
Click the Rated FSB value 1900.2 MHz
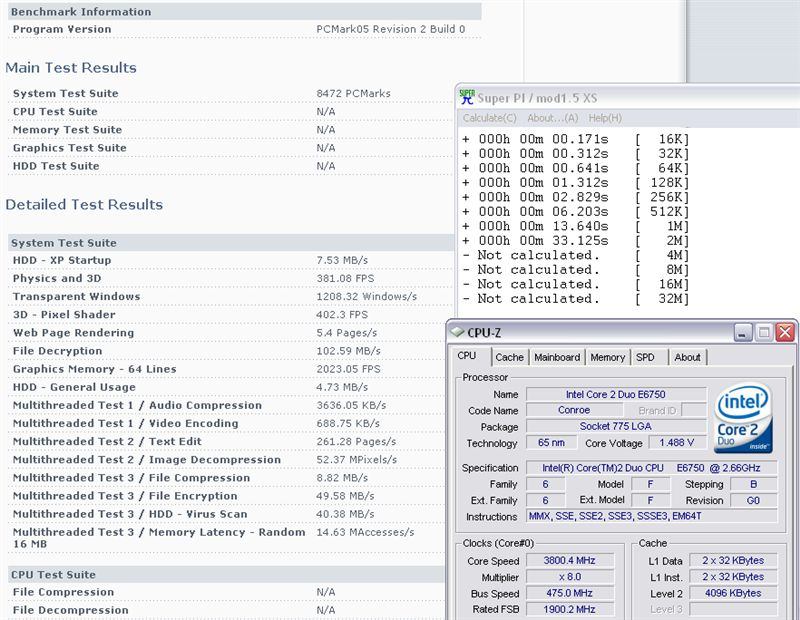(569, 609)
